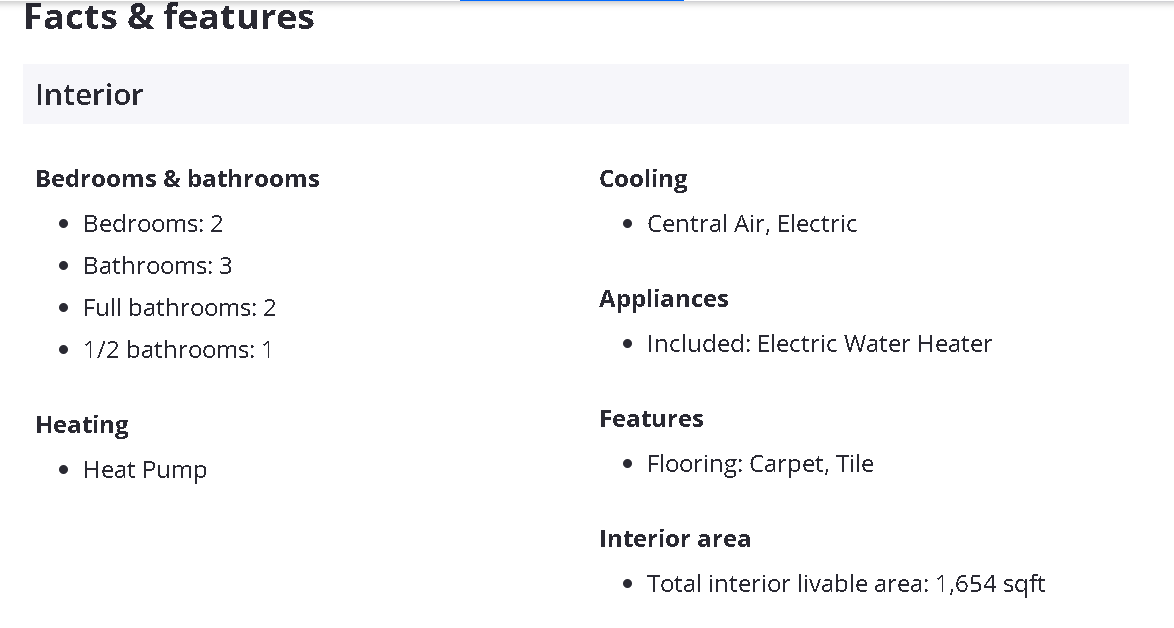Click the Appliances subheading
The height and width of the screenshot is (628, 1174).
[663, 299]
